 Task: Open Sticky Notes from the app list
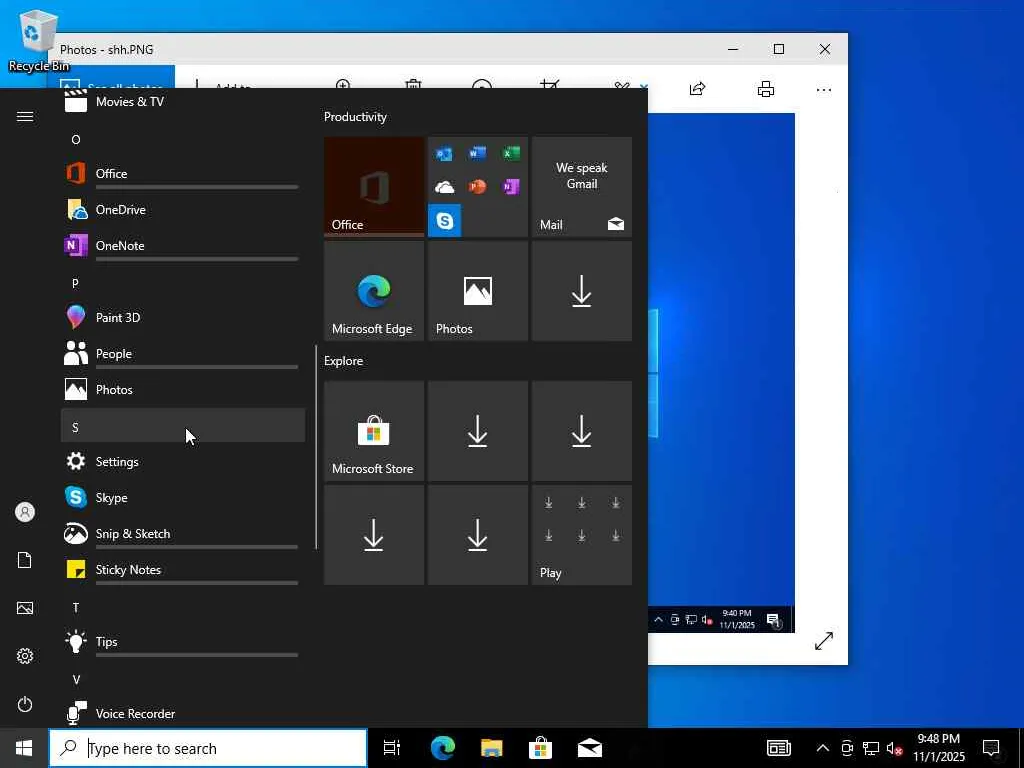coord(183,569)
